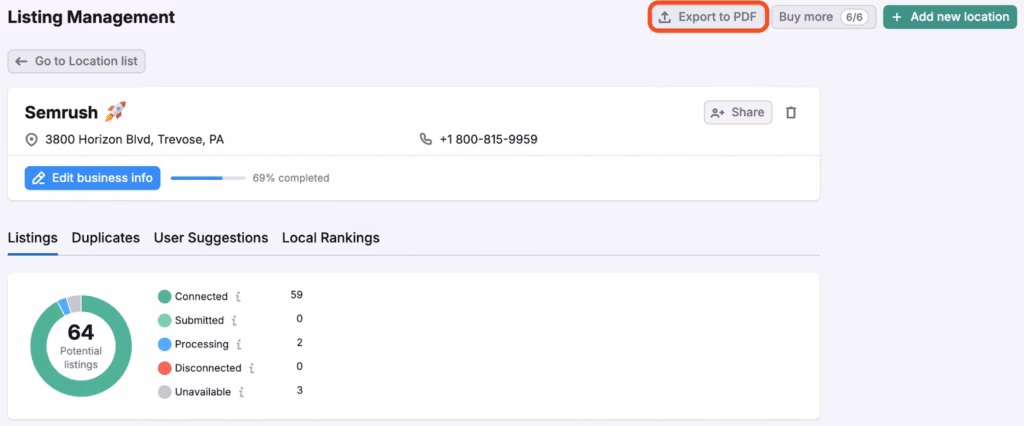The image size is (1024, 426).
Task: Add a new location
Action: pos(950,17)
